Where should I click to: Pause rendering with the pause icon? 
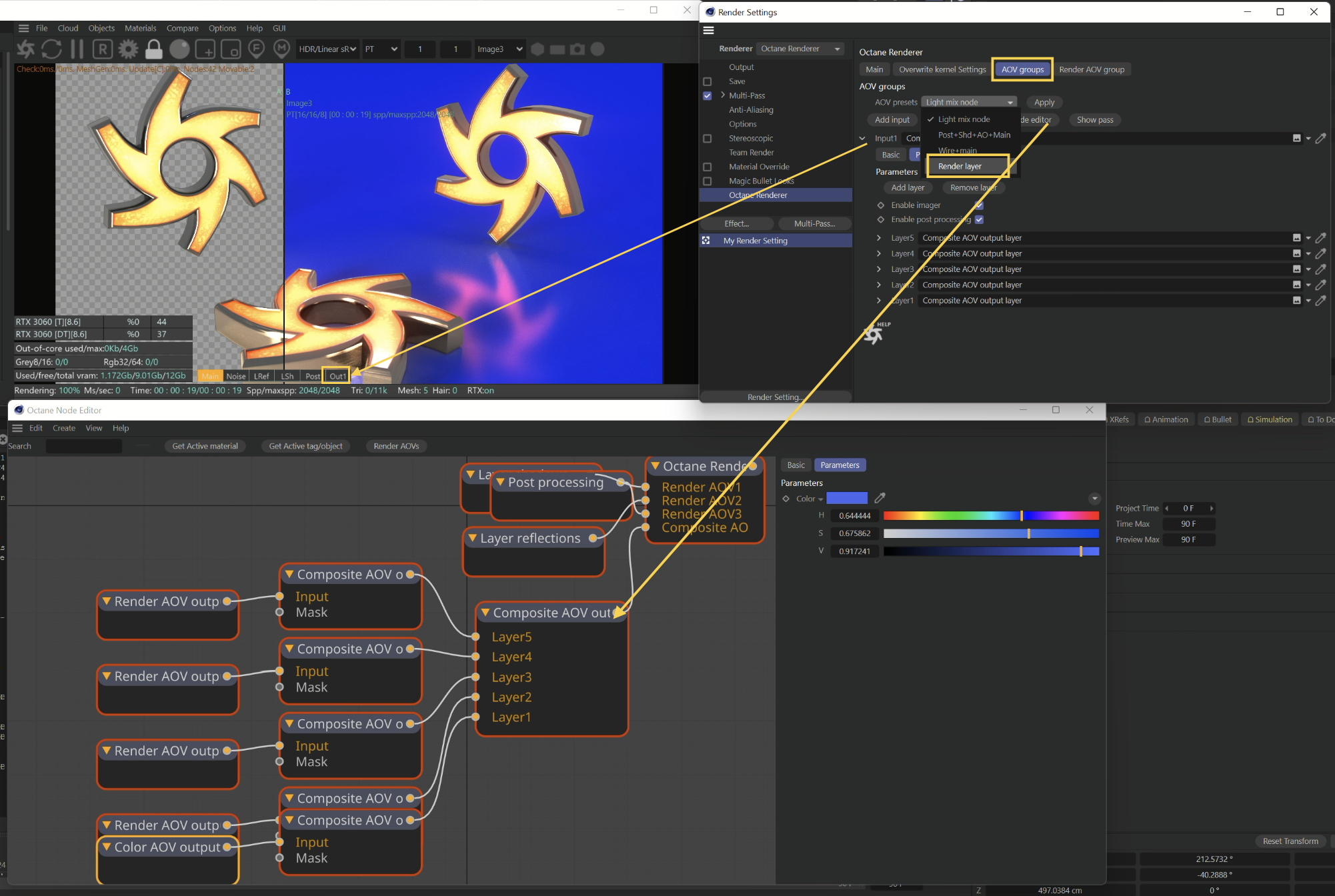click(77, 49)
